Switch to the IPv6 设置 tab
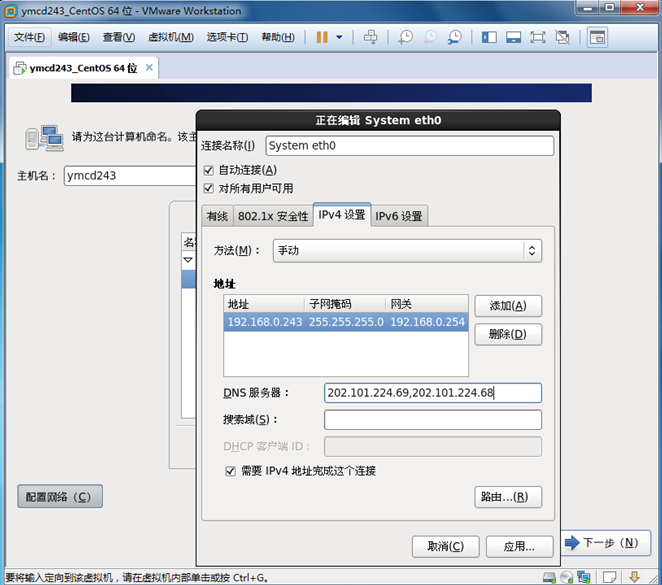 tap(399, 216)
